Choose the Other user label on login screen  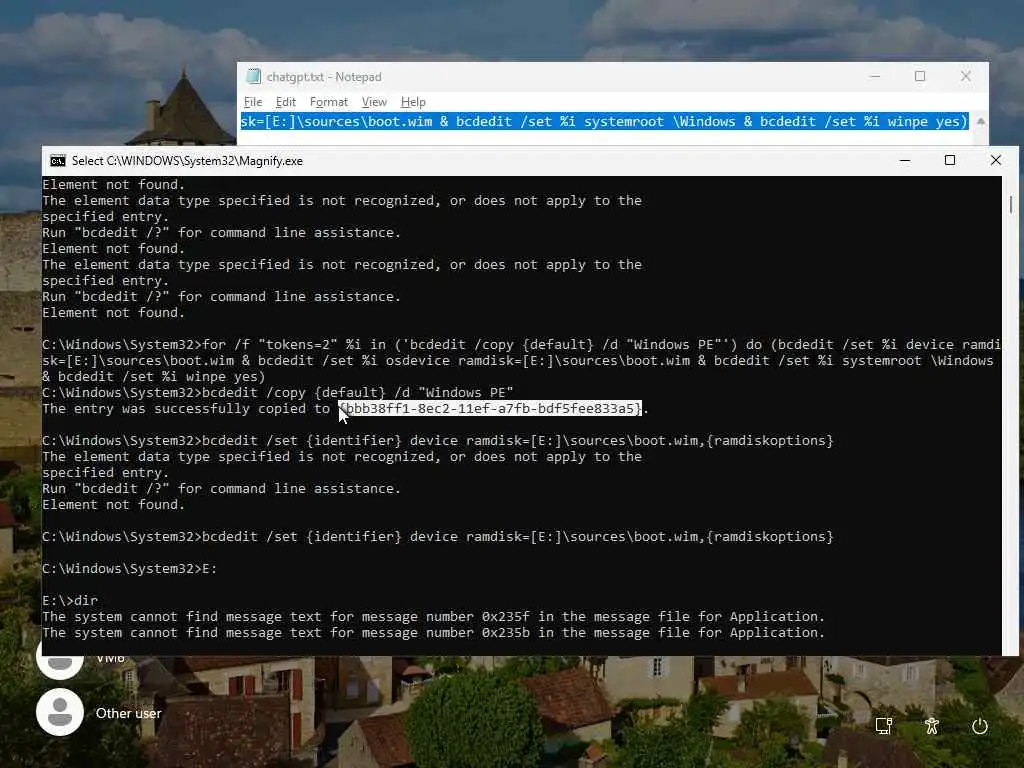(129, 713)
